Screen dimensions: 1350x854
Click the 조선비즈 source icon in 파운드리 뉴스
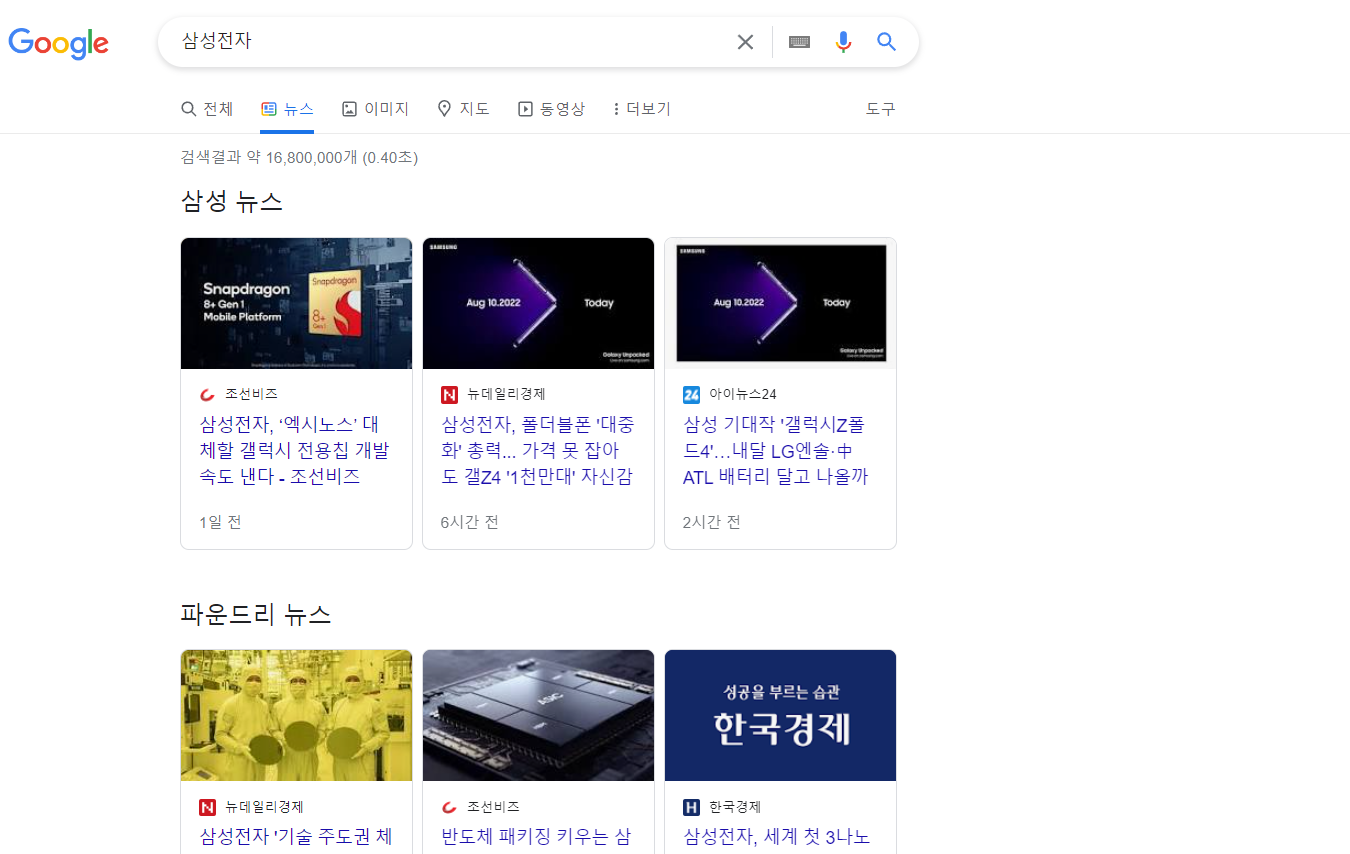[450, 807]
